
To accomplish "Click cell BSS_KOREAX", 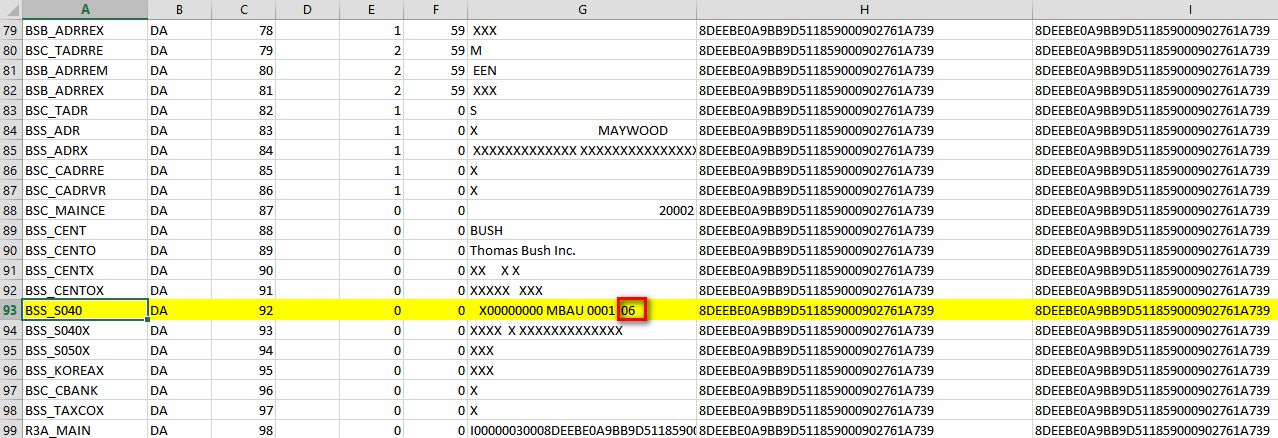I will [85, 371].
